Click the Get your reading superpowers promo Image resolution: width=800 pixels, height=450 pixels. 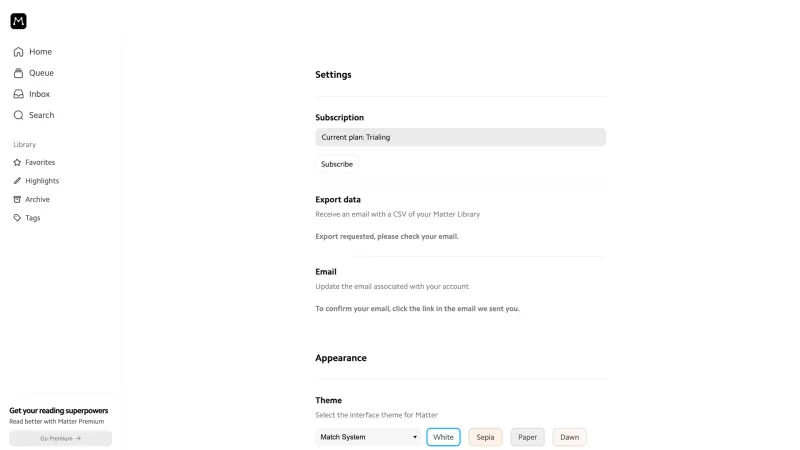tap(59, 411)
